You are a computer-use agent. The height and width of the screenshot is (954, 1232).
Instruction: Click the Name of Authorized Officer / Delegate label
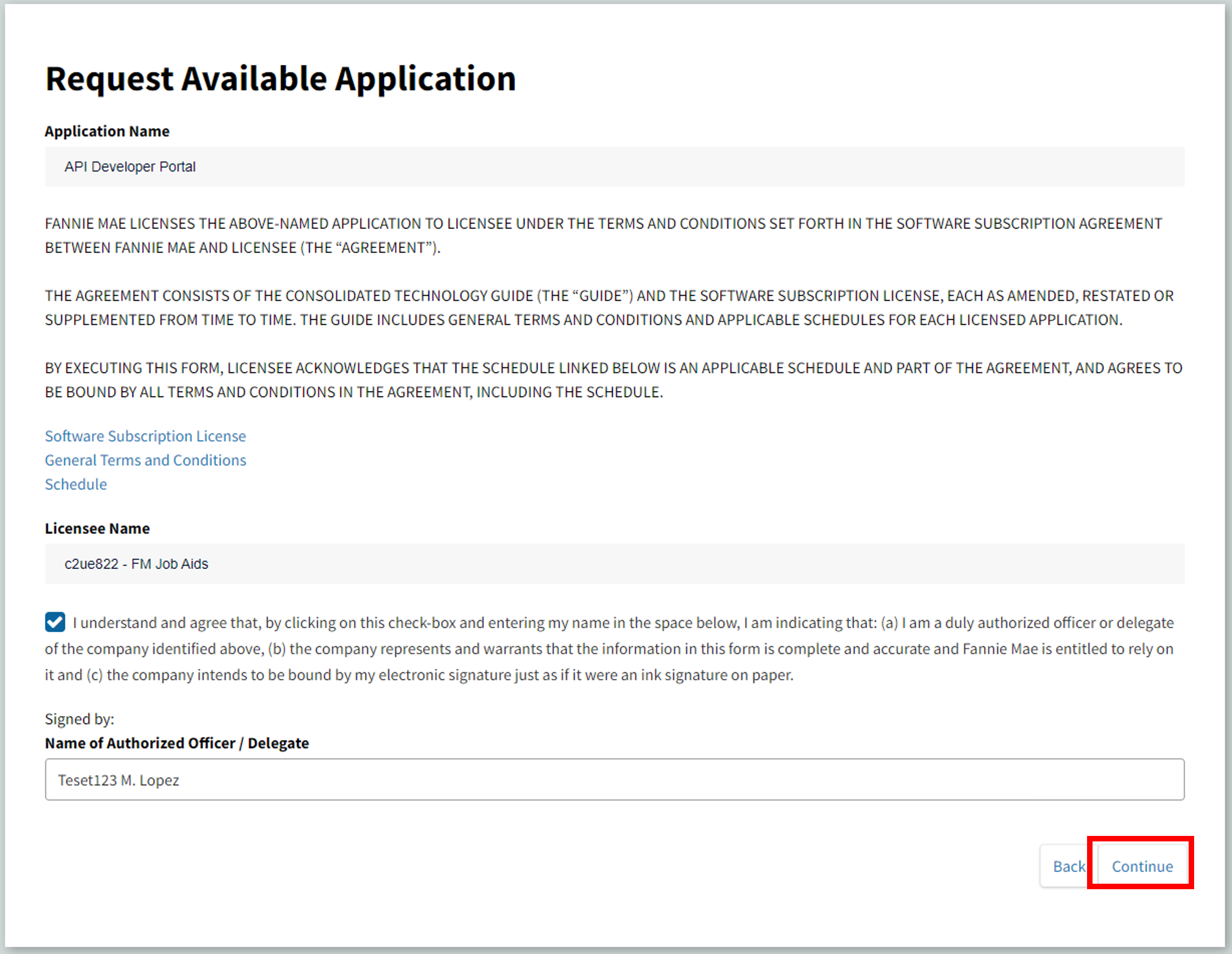point(177,744)
